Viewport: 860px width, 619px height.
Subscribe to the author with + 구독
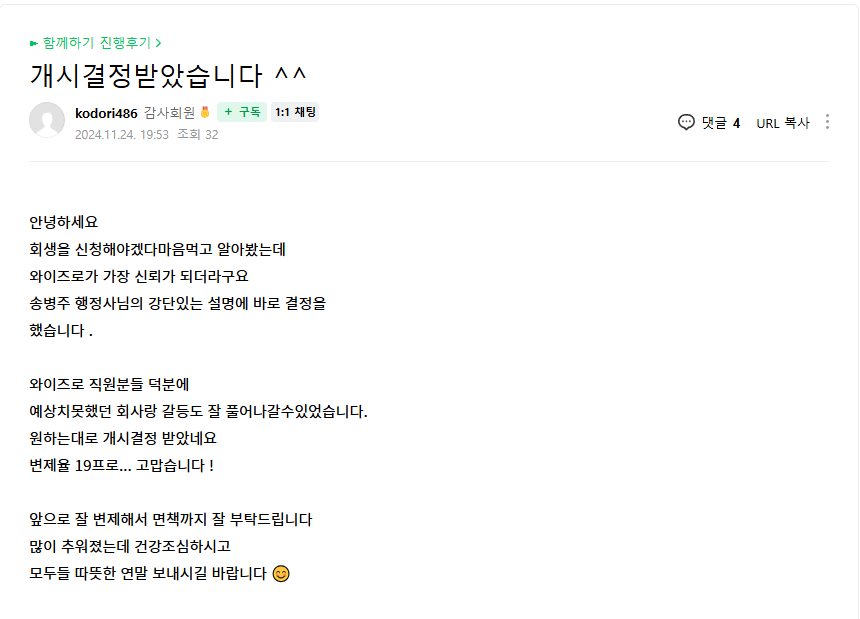242,113
